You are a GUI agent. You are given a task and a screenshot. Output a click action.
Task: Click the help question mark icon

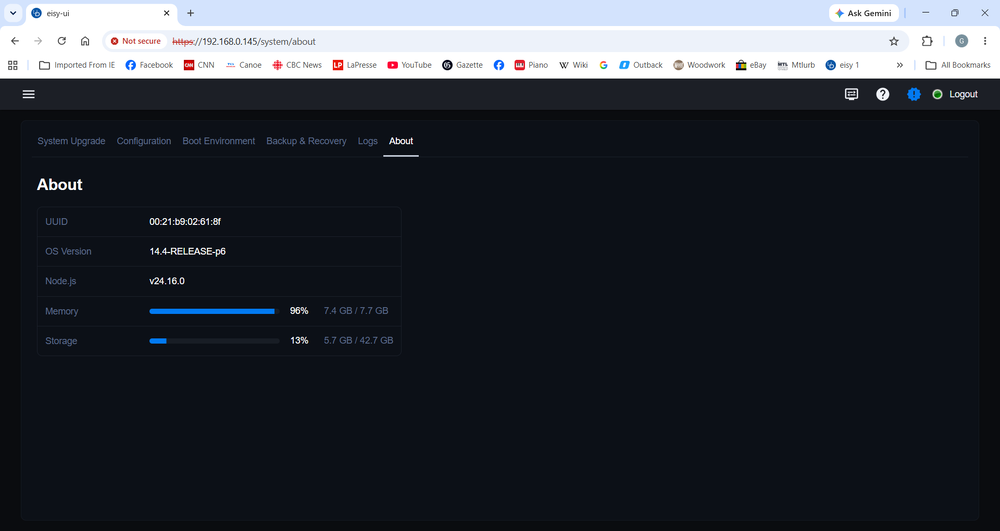[x=883, y=94]
